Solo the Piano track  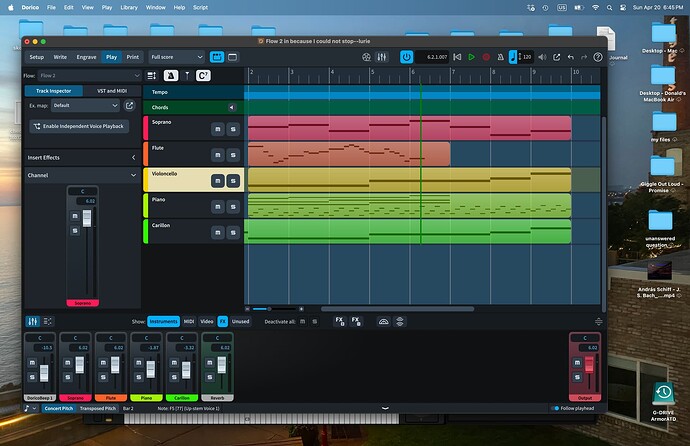[x=233, y=207]
